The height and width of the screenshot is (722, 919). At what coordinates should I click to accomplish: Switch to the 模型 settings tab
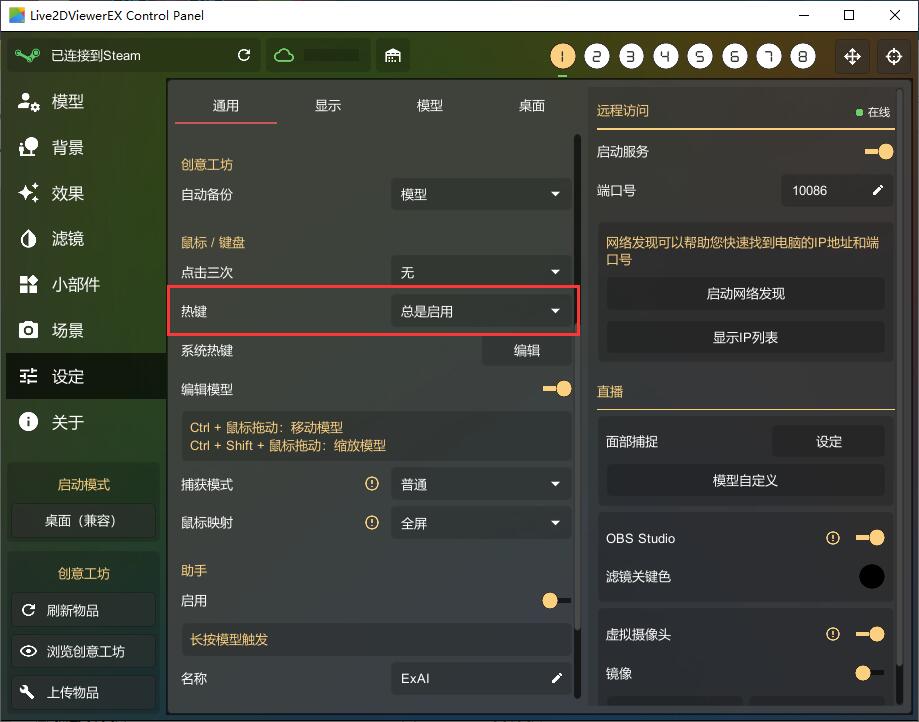[x=430, y=105]
